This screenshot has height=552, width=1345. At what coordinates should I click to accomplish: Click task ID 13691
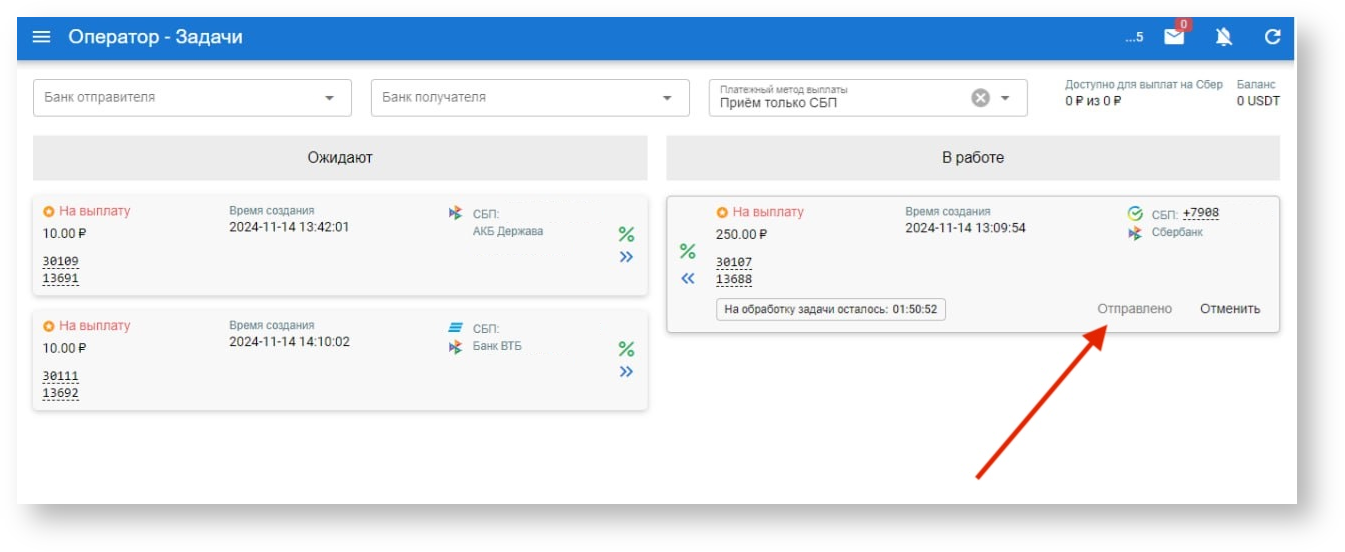pos(60,279)
